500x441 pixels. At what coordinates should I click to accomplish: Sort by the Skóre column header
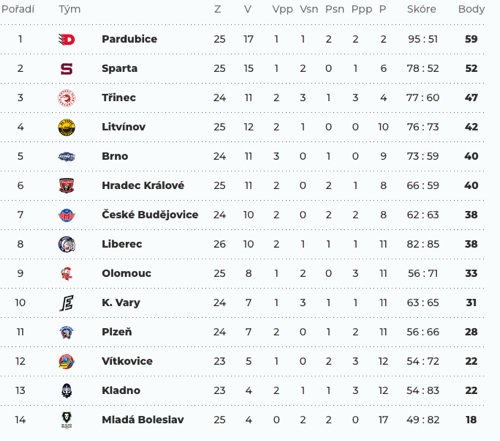click(x=421, y=9)
